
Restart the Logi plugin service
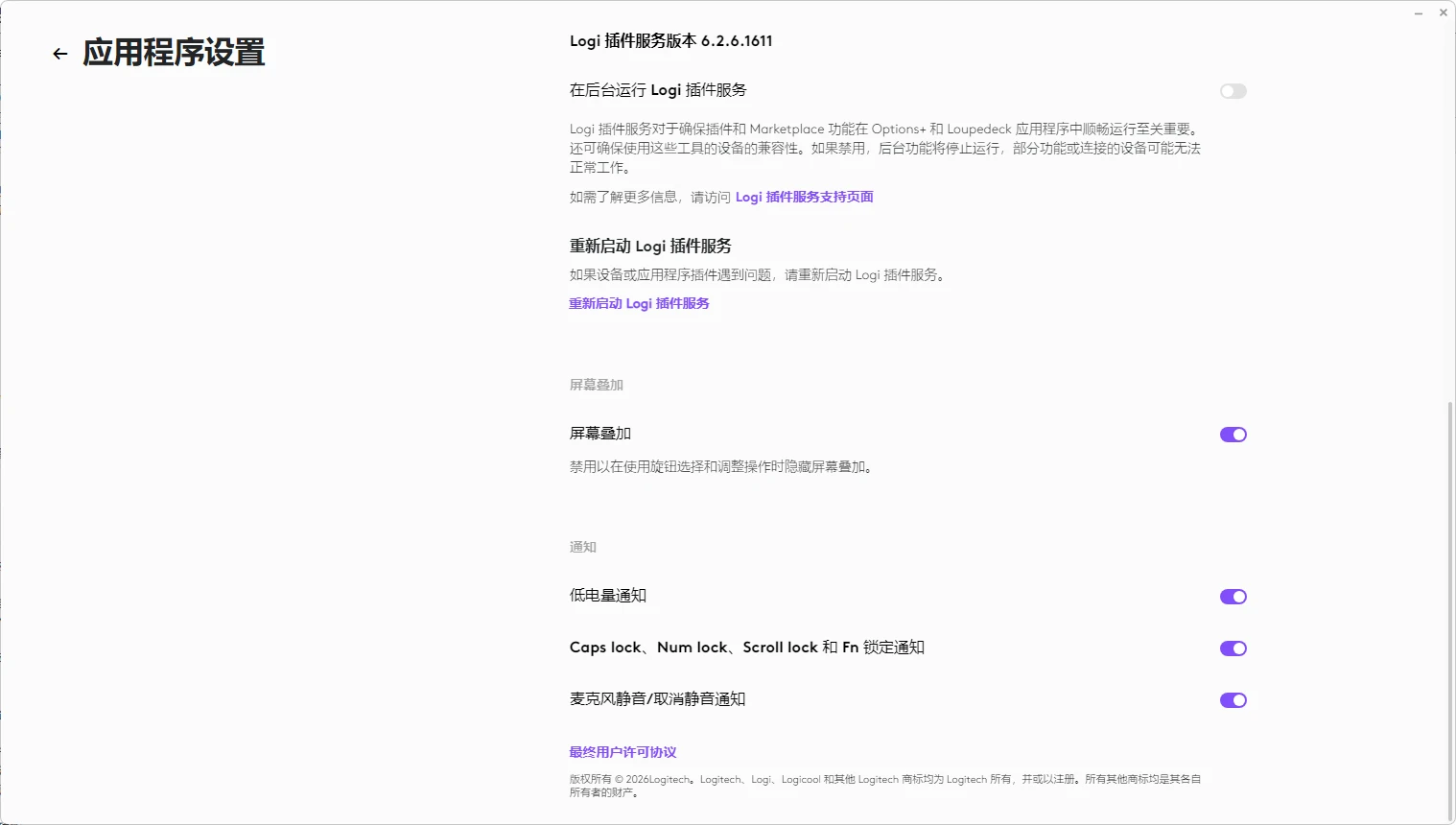tap(639, 303)
